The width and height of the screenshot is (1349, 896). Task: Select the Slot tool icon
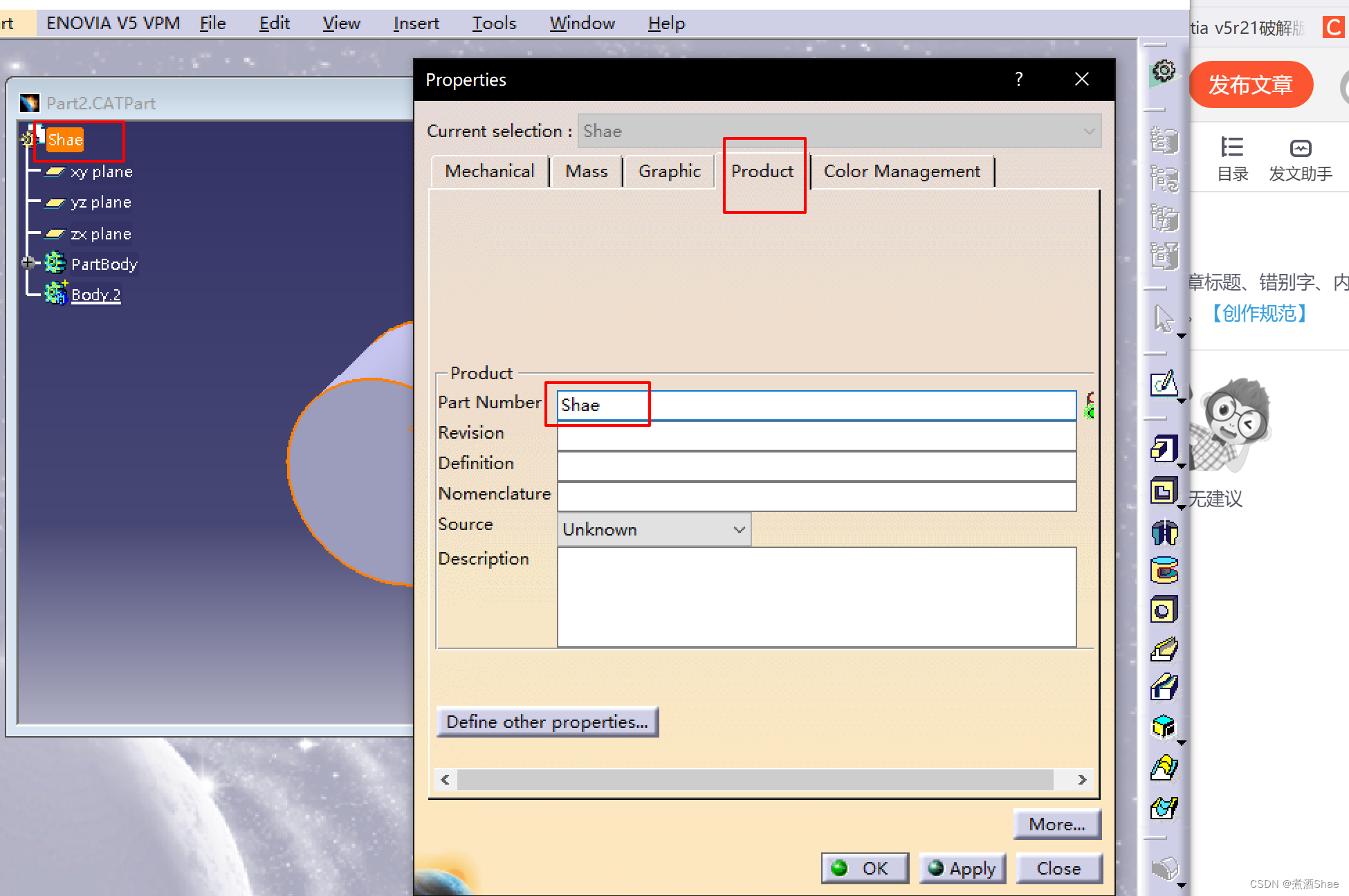[x=1164, y=688]
